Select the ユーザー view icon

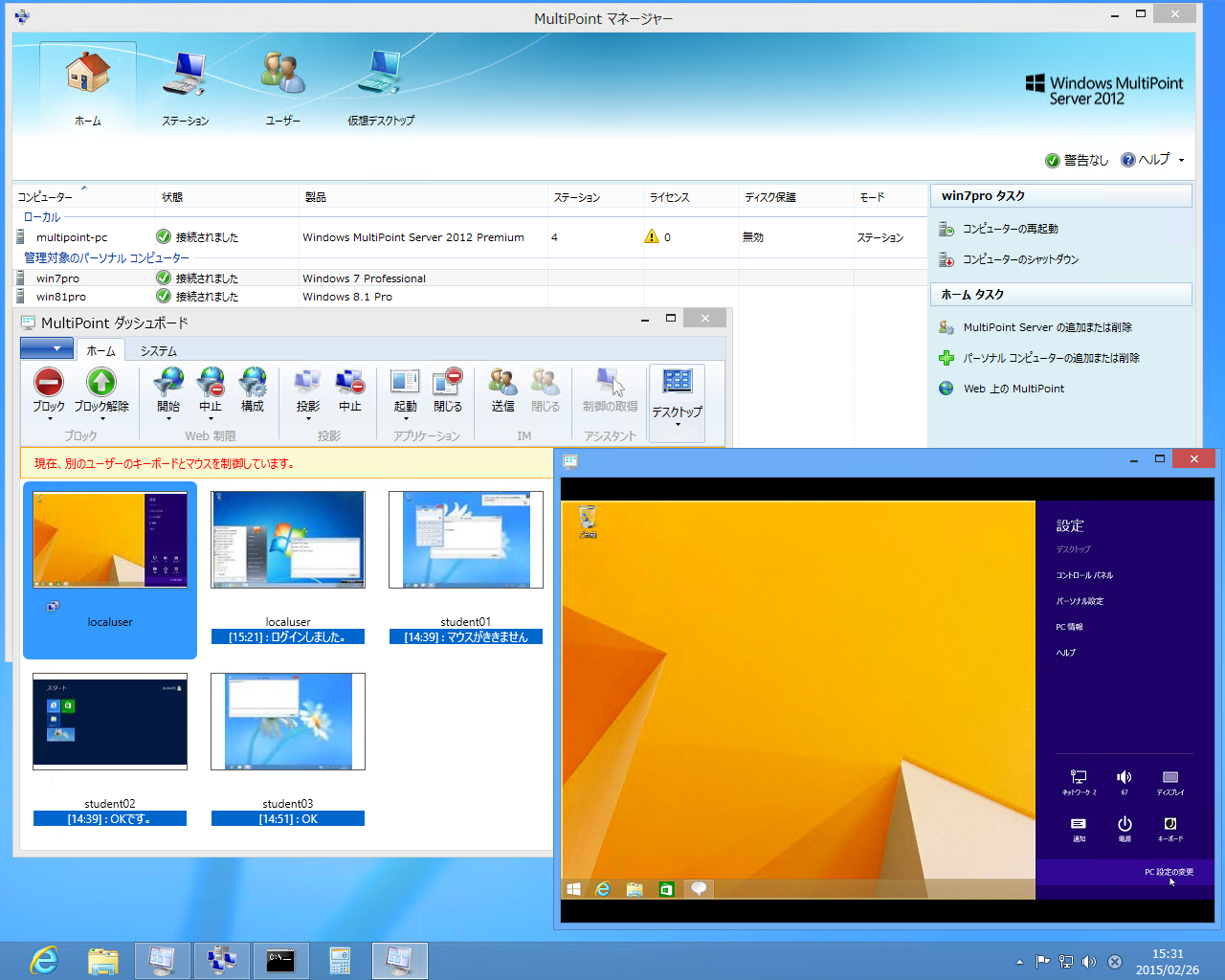pyautogui.click(x=282, y=86)
